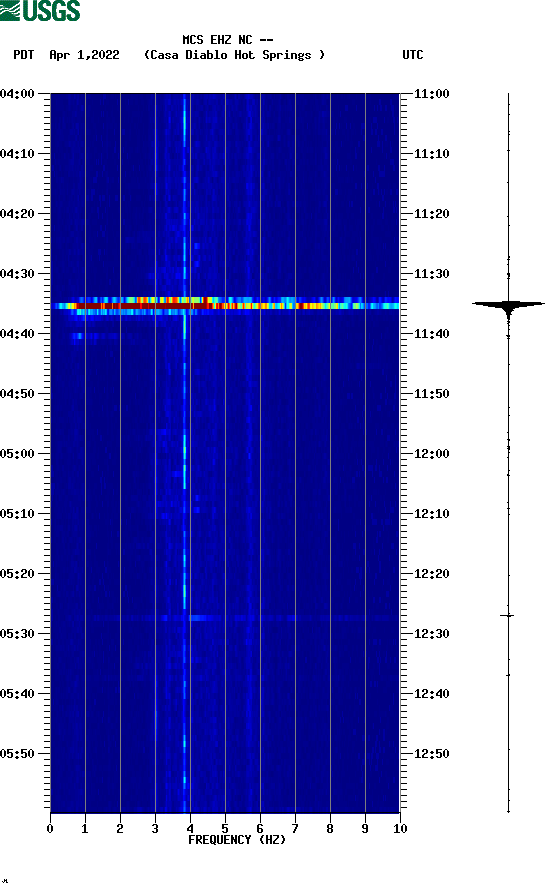
Task: Click the '05:40' PDT time label
Action: coord(18,694)
